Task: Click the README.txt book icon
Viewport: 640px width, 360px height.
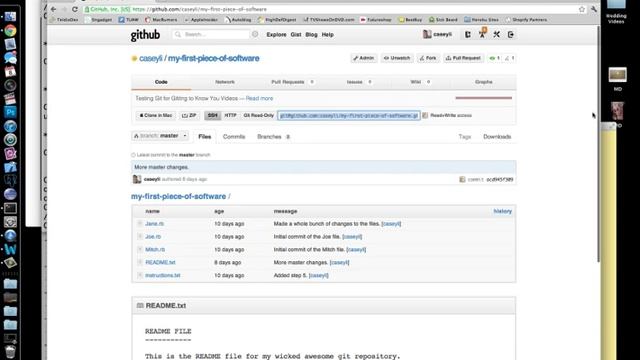Action: coord(140,305)
